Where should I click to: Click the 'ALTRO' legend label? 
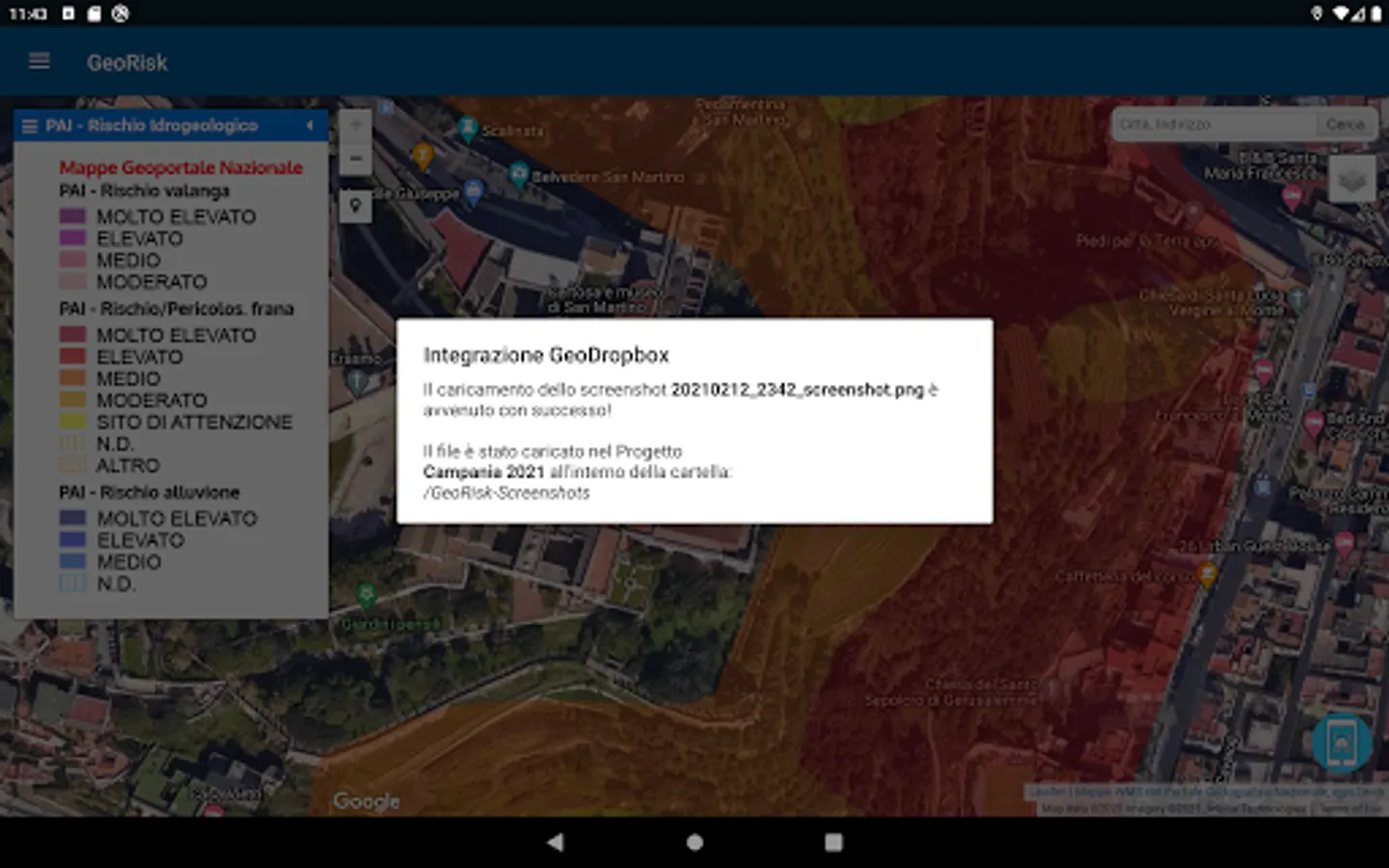coord(128,465)
